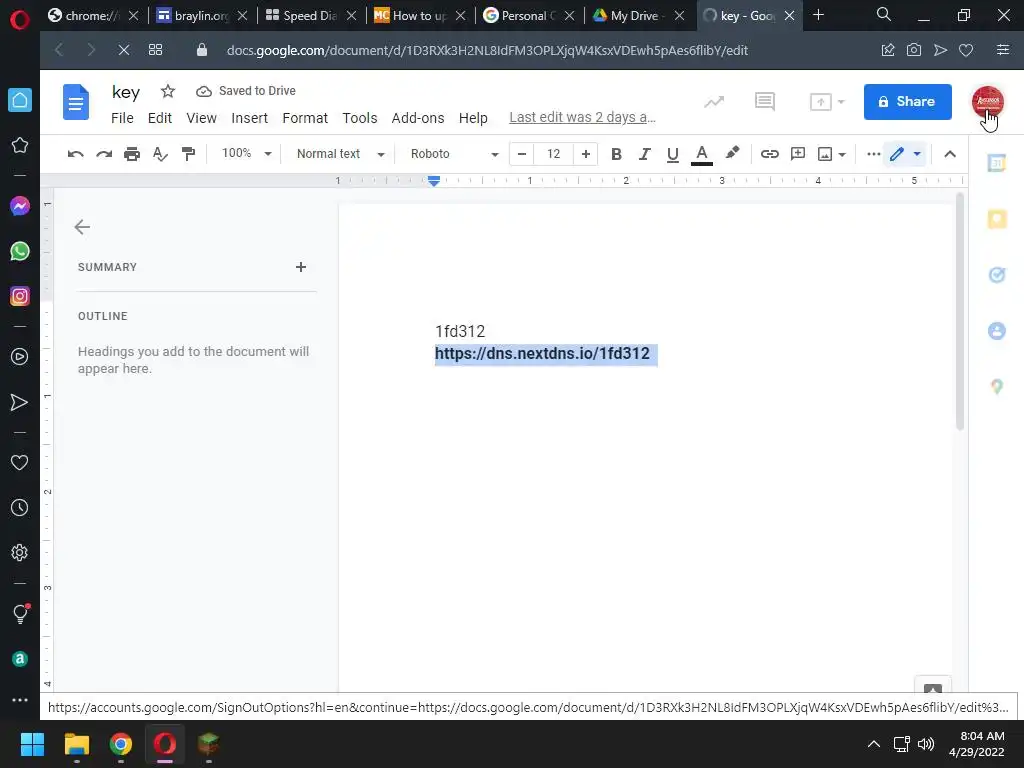The width and height of the screenshot is (1024, 768).
Task: Increase font size with plus button
Action: [586, 154]
